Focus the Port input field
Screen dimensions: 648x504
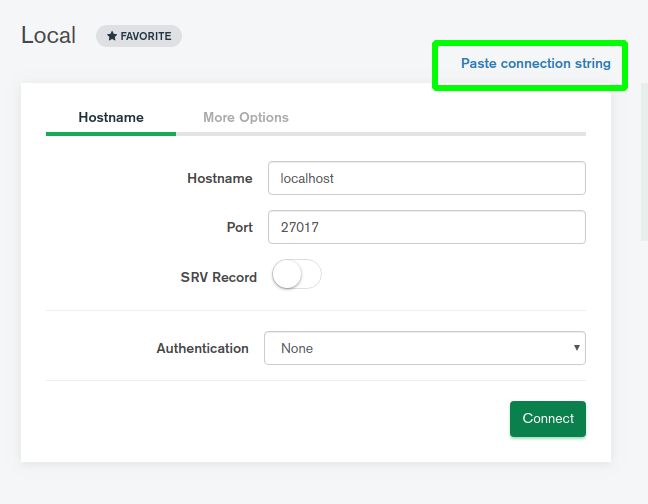426,227
